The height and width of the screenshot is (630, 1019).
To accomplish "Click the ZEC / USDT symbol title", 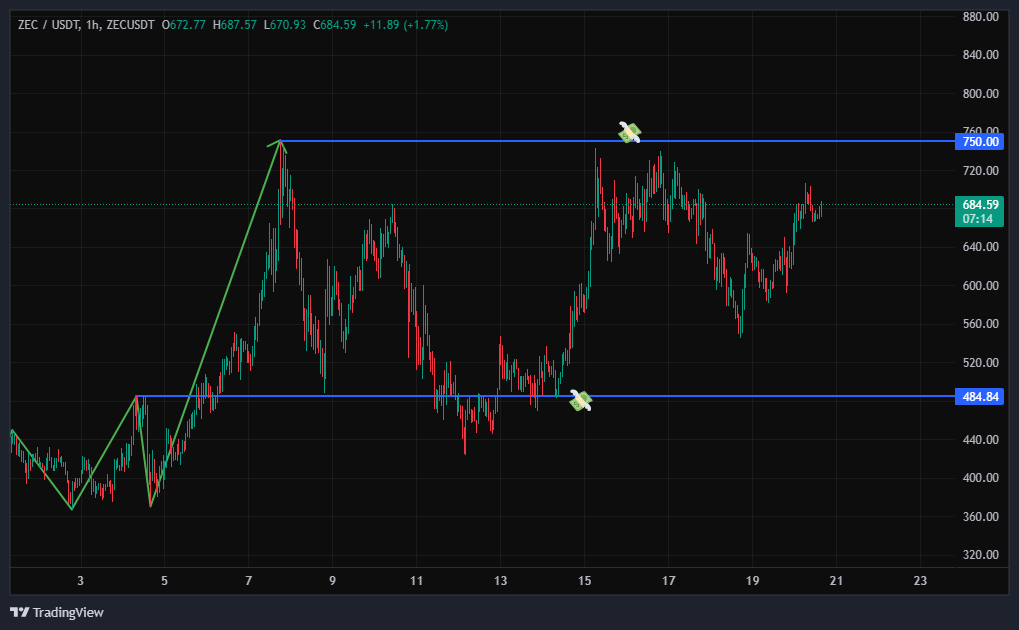I will [x=48, y=23].
